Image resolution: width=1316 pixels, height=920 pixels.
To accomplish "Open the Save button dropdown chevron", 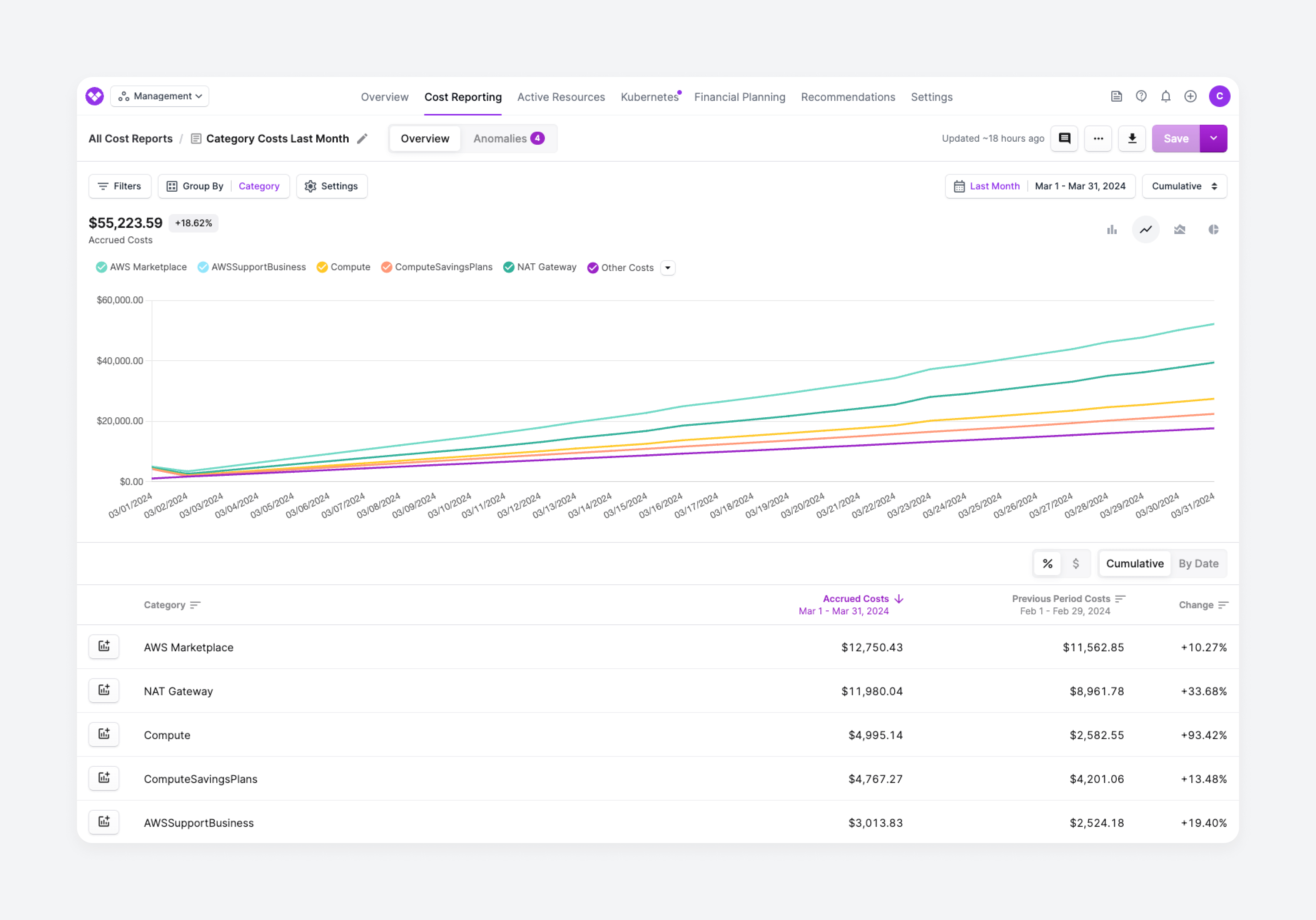I will (1213, 138).
